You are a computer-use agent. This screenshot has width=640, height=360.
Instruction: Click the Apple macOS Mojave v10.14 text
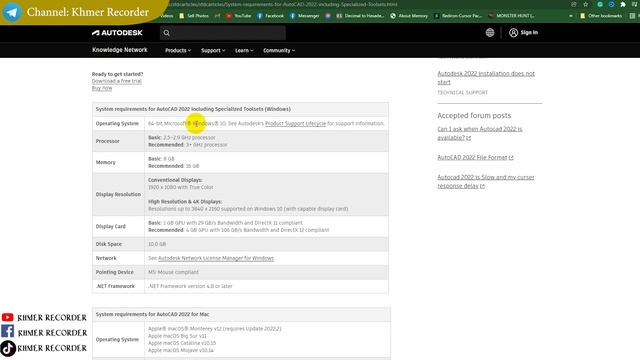tap(181, 350)
